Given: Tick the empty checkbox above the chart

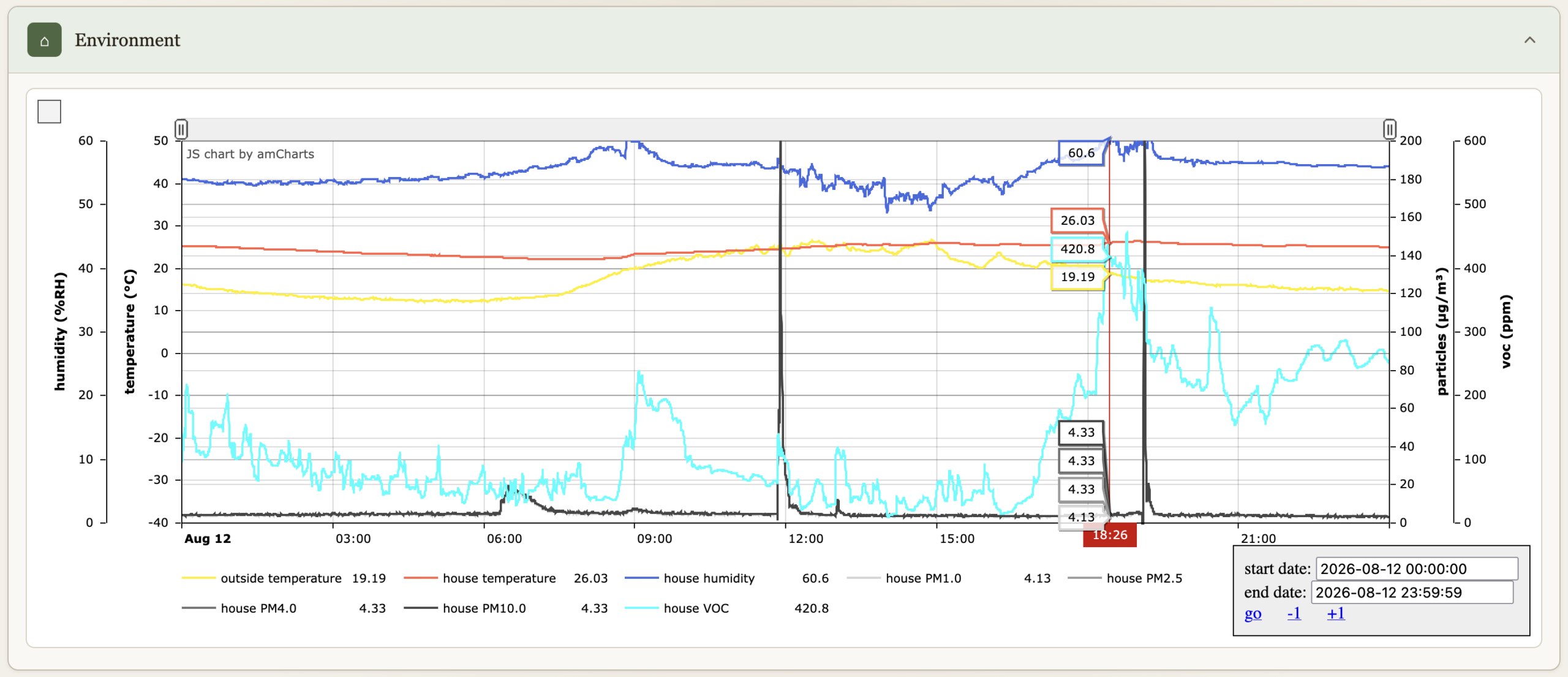Looking at the screenshot, I should point(49,112).
